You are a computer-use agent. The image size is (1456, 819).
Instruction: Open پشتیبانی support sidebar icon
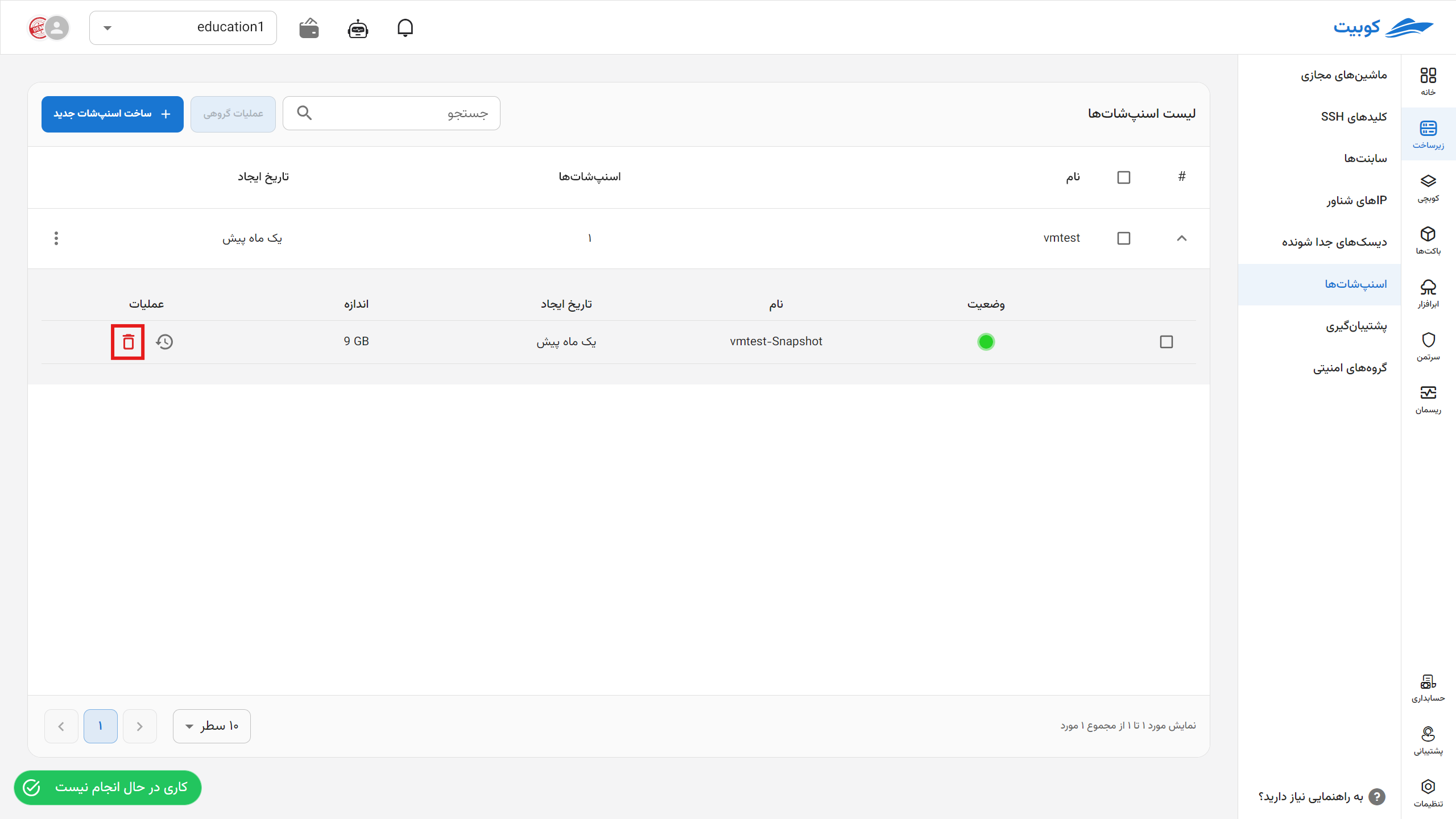[x=1428, y=741]
